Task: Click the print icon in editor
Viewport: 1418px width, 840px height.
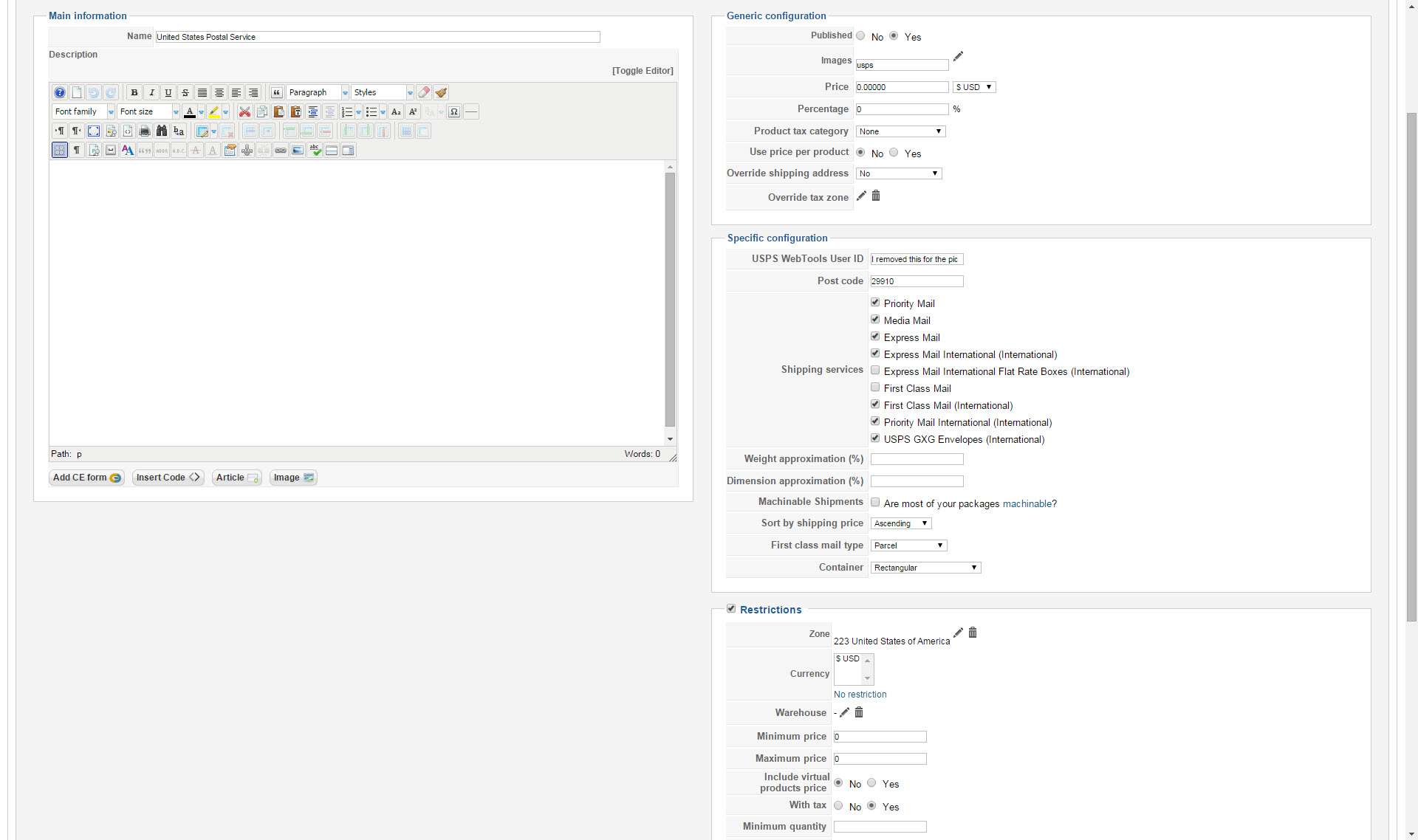Action: pos(145,131)
